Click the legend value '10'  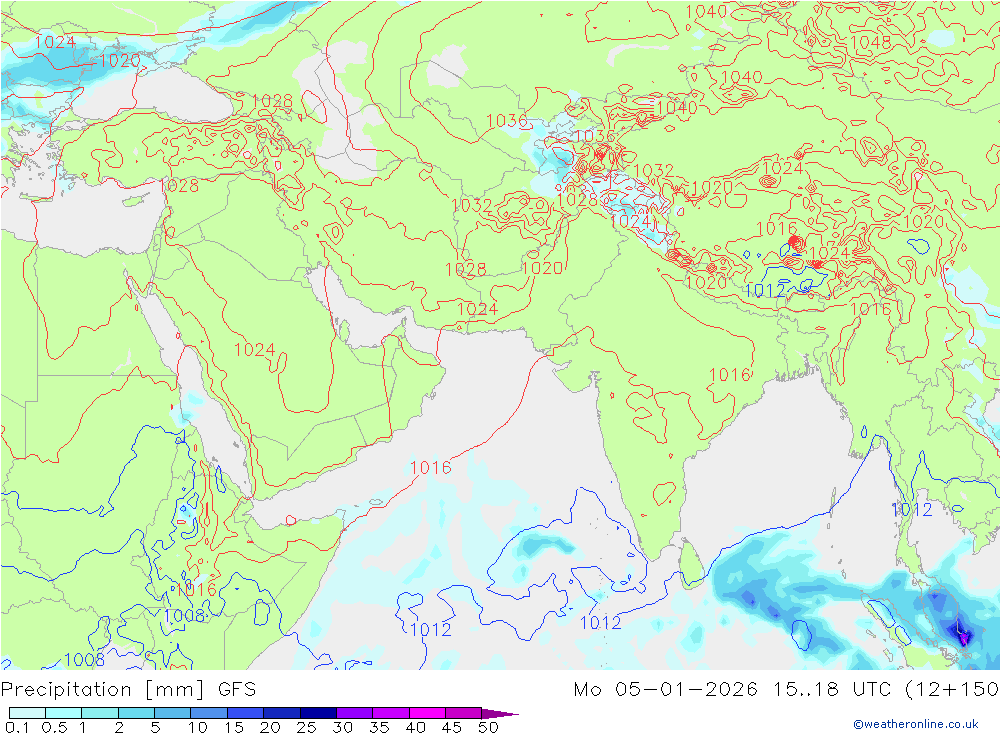[198, 727]
